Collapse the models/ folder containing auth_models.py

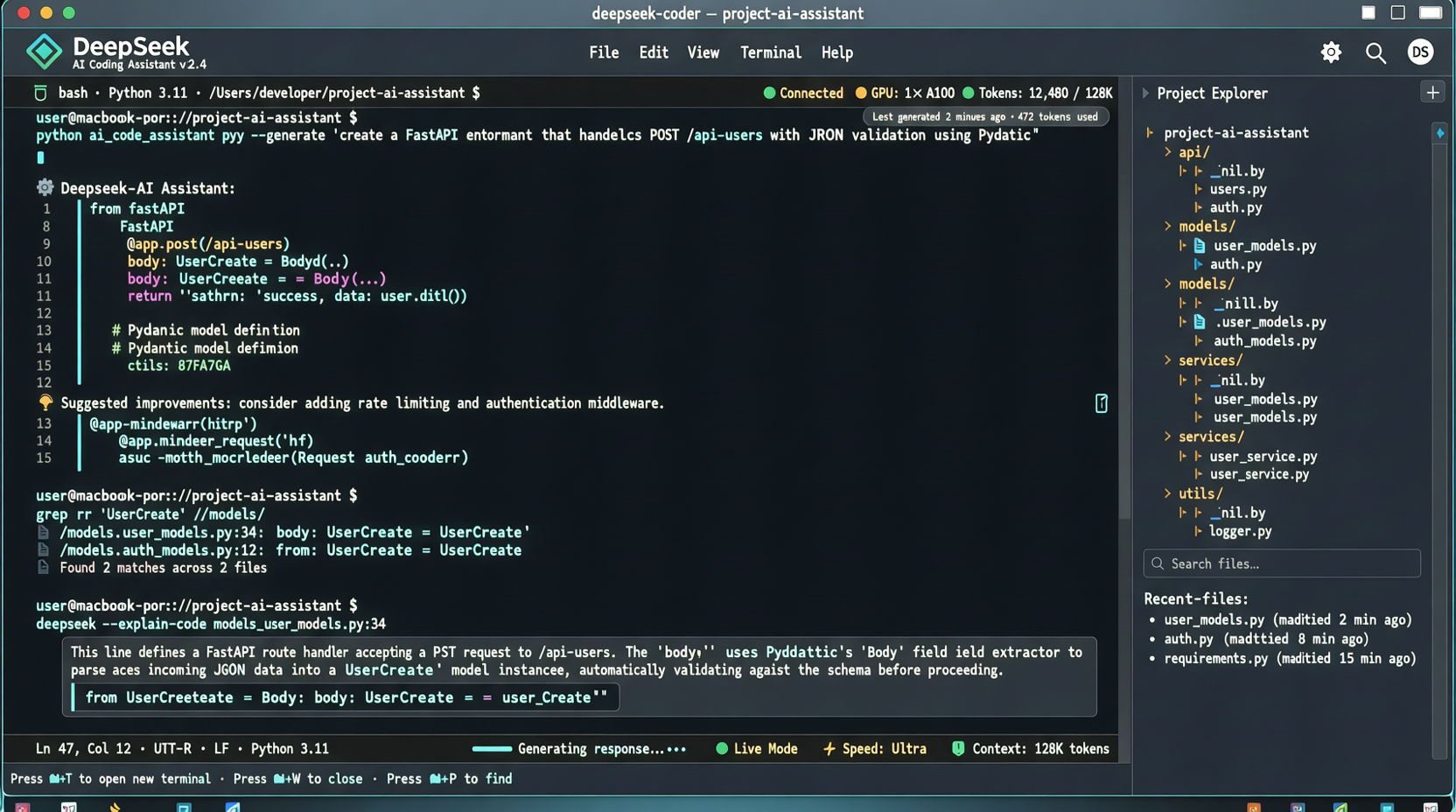pos(1167,283)
